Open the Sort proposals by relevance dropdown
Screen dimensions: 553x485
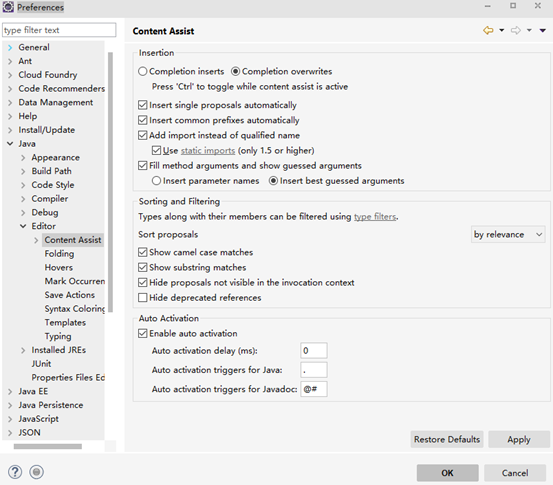(508, 235)
